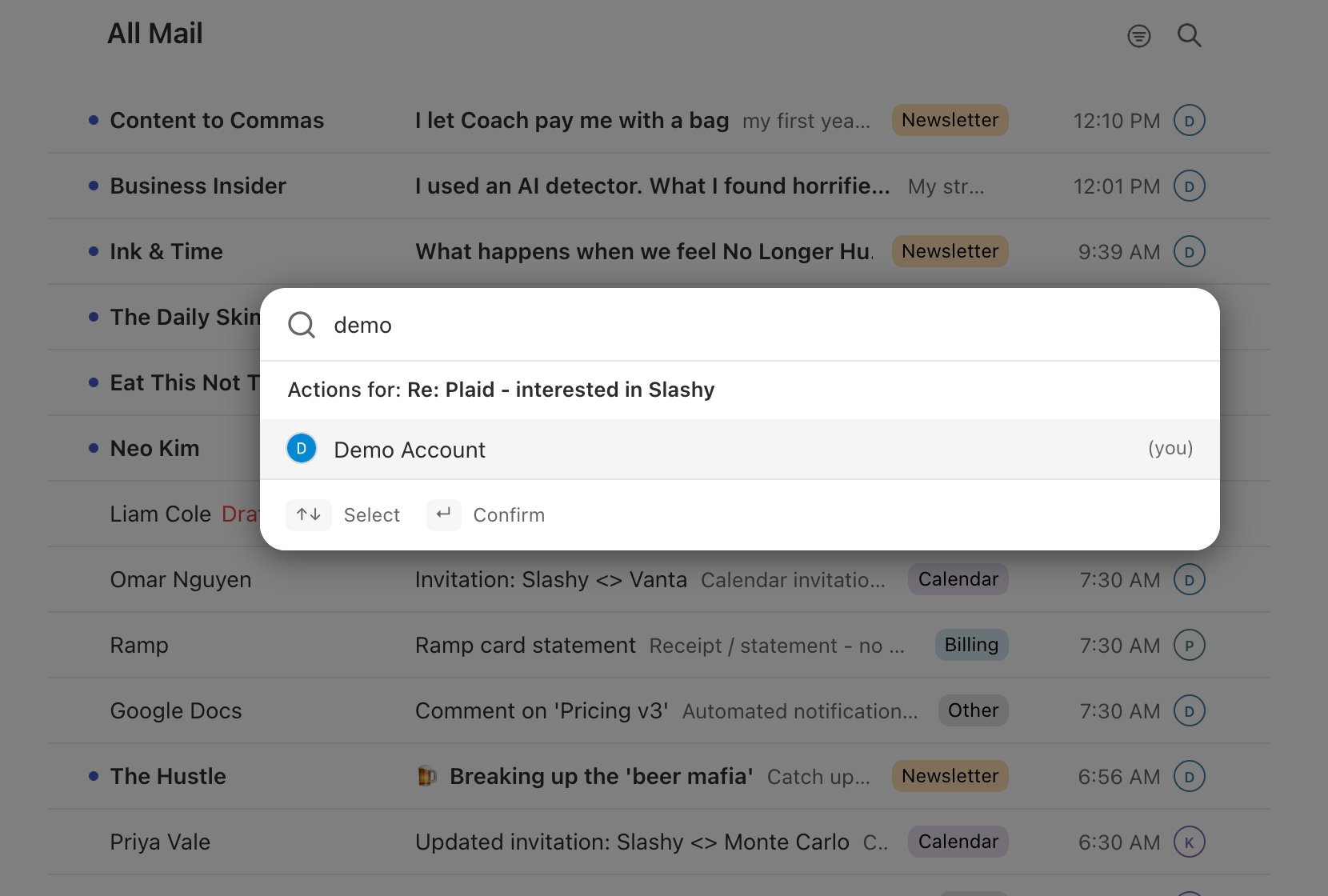Click the 'Actions for: Re: Plaid' heading text
The width and height of the screenshot is (1328, 896).
coord(501,390)
